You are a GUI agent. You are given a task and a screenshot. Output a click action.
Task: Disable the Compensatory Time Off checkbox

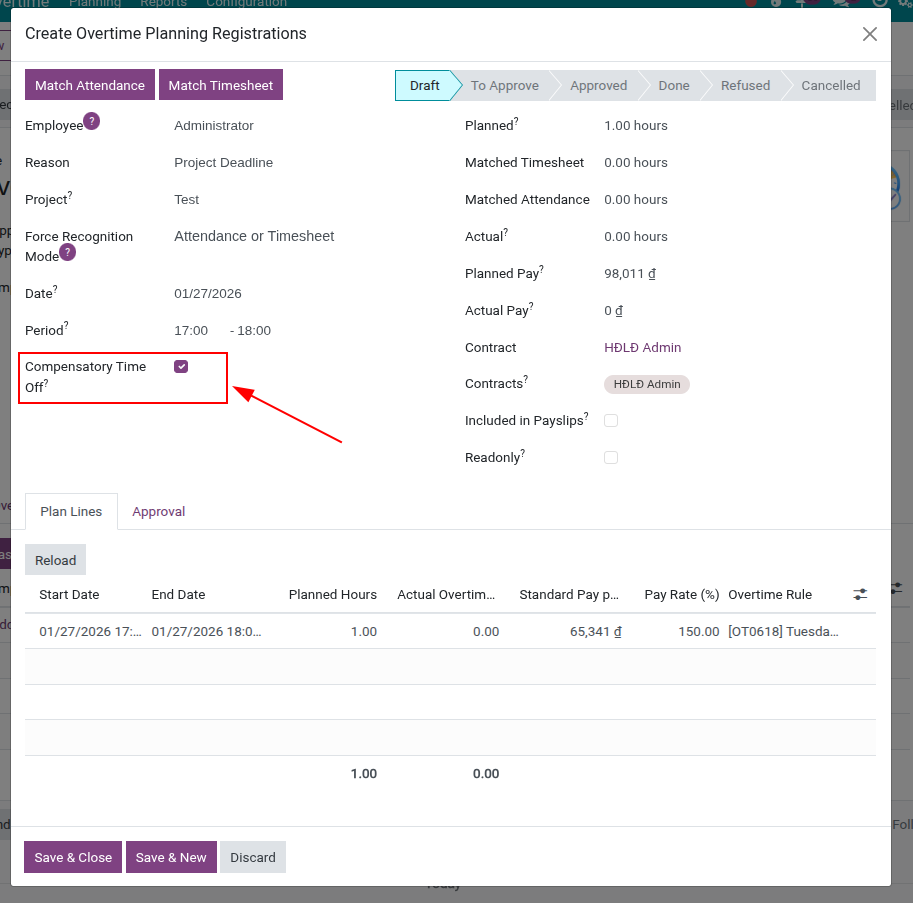(181, 366)
